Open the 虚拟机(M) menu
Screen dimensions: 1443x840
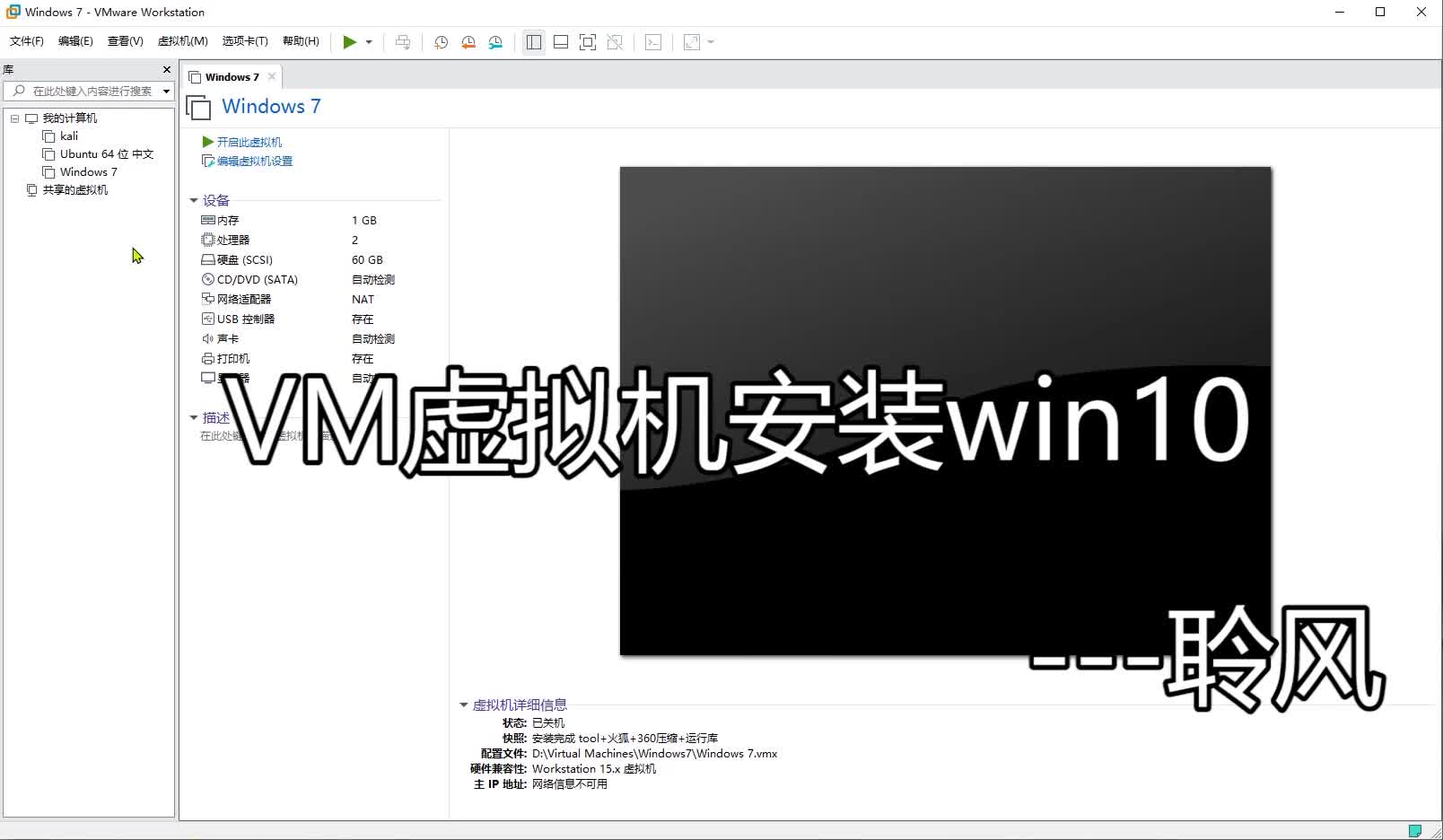click(x=182, y=41)
